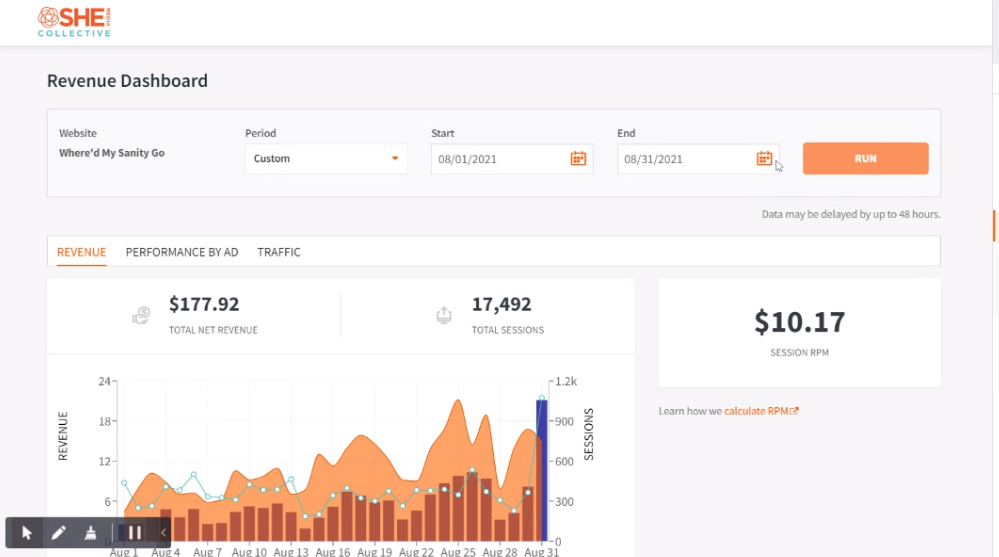
Task: Click the SHE Media Collective logo
Action: pos(74,22)
